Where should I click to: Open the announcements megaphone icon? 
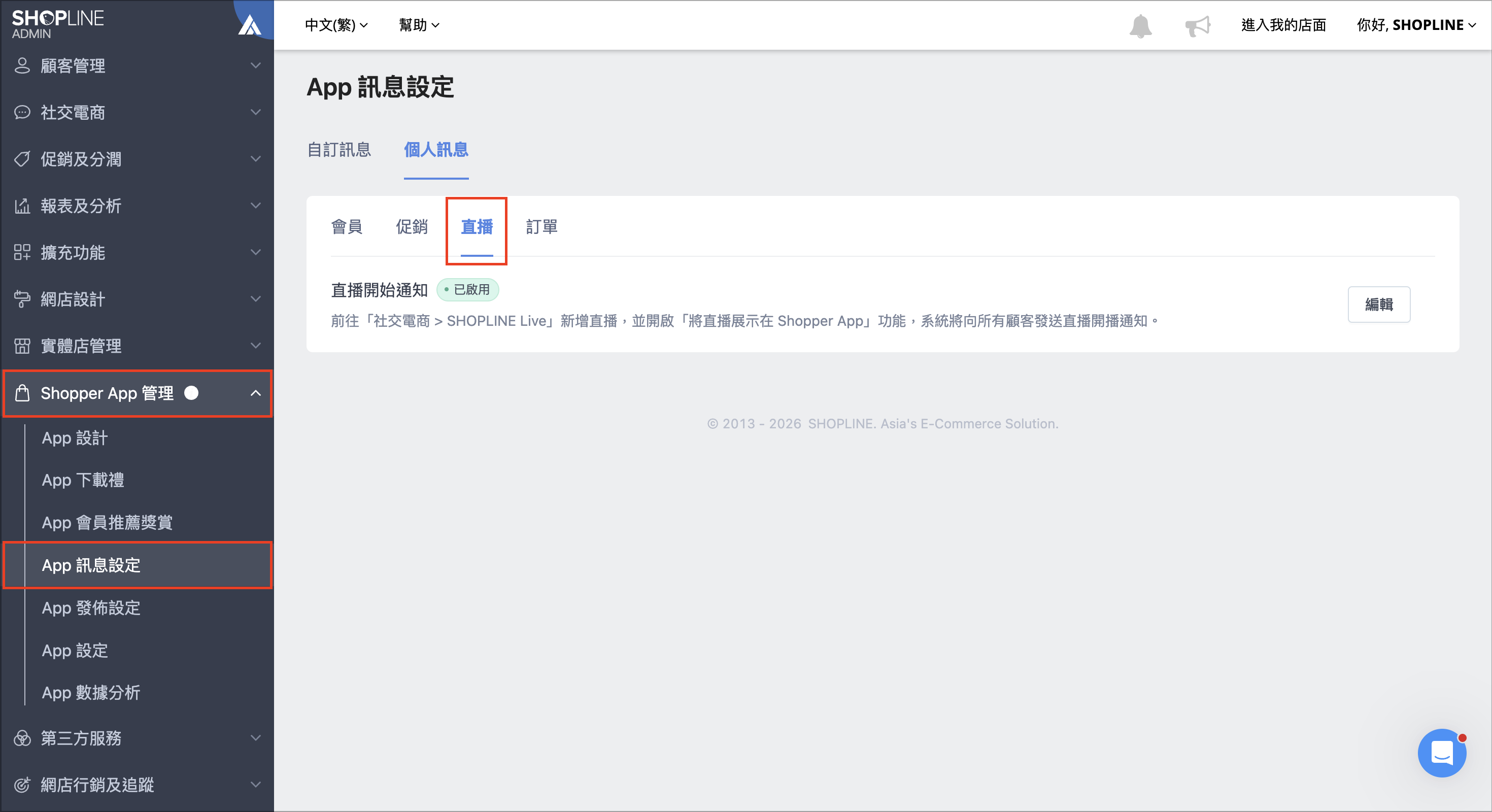[1197, 25]
